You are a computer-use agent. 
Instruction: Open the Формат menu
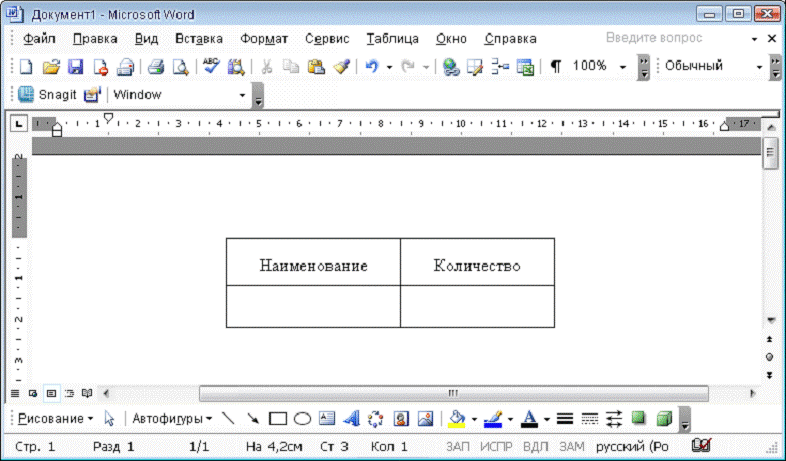pos(264,38)
